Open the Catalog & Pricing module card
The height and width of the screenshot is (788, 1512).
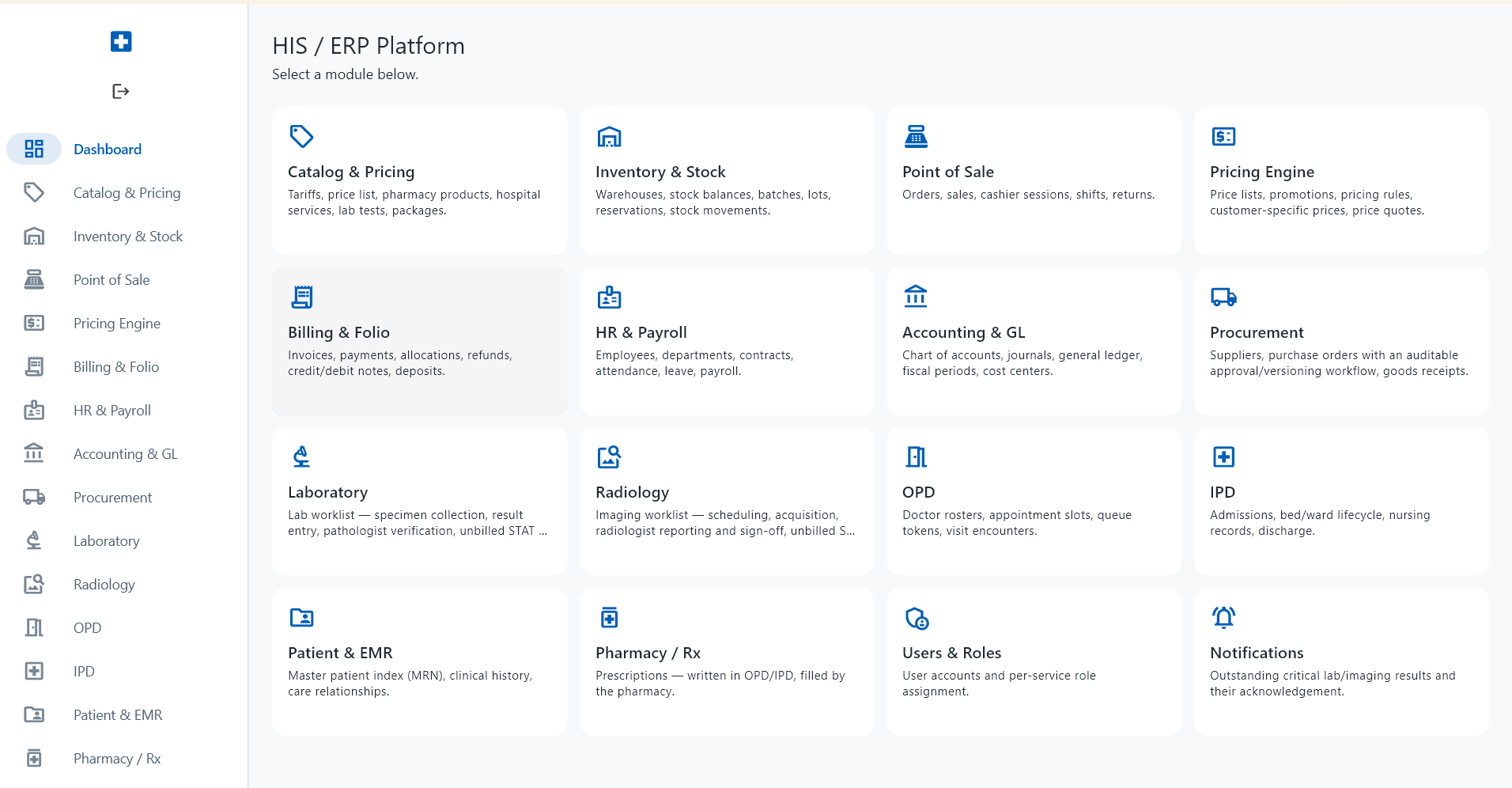(x=419, y=180)
